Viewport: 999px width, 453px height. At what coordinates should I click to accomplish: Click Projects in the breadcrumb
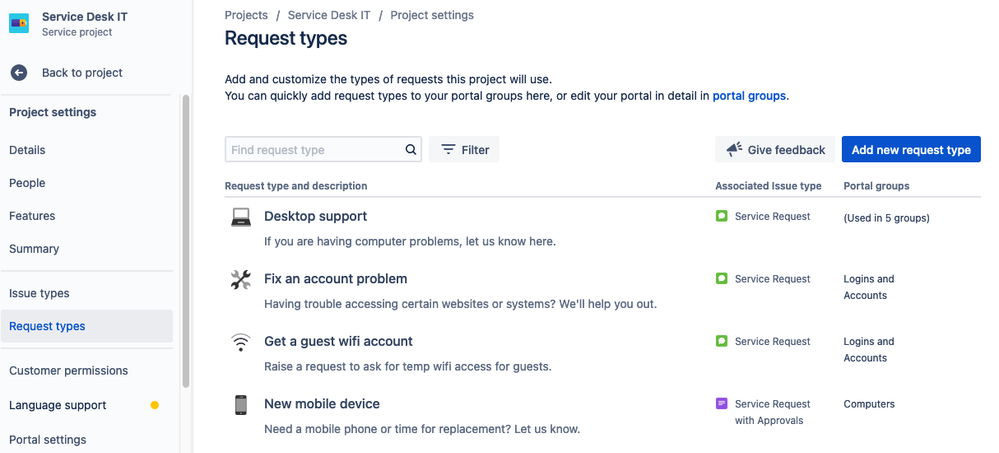(x=246, y=15)
